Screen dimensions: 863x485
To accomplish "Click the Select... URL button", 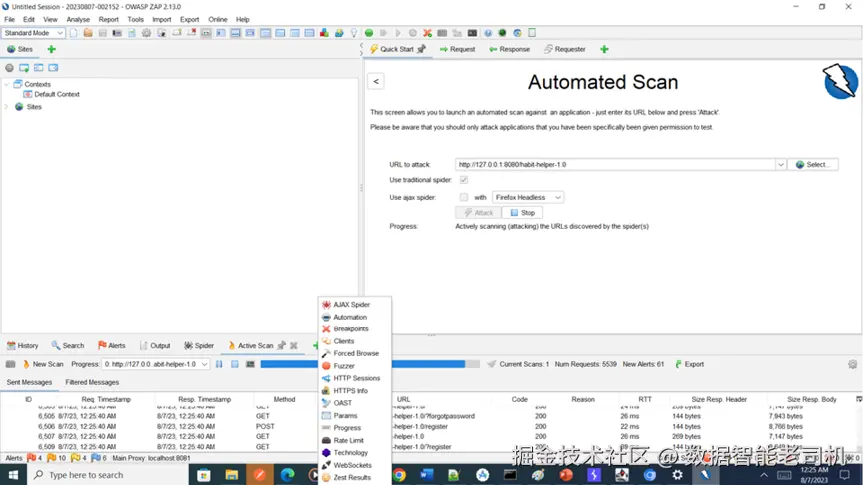I will click(x=813, y=165).
